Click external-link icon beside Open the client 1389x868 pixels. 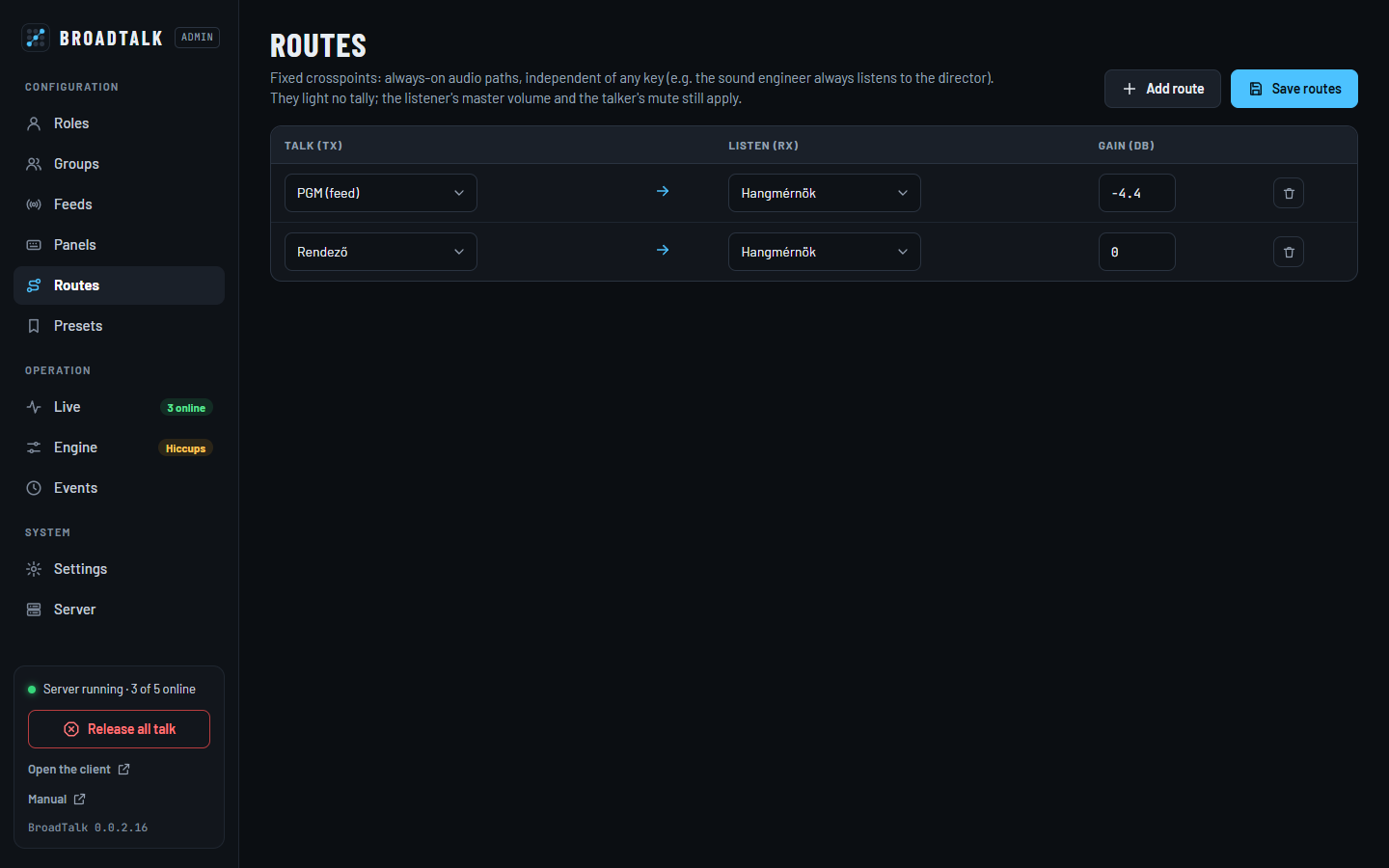[123, 769]
